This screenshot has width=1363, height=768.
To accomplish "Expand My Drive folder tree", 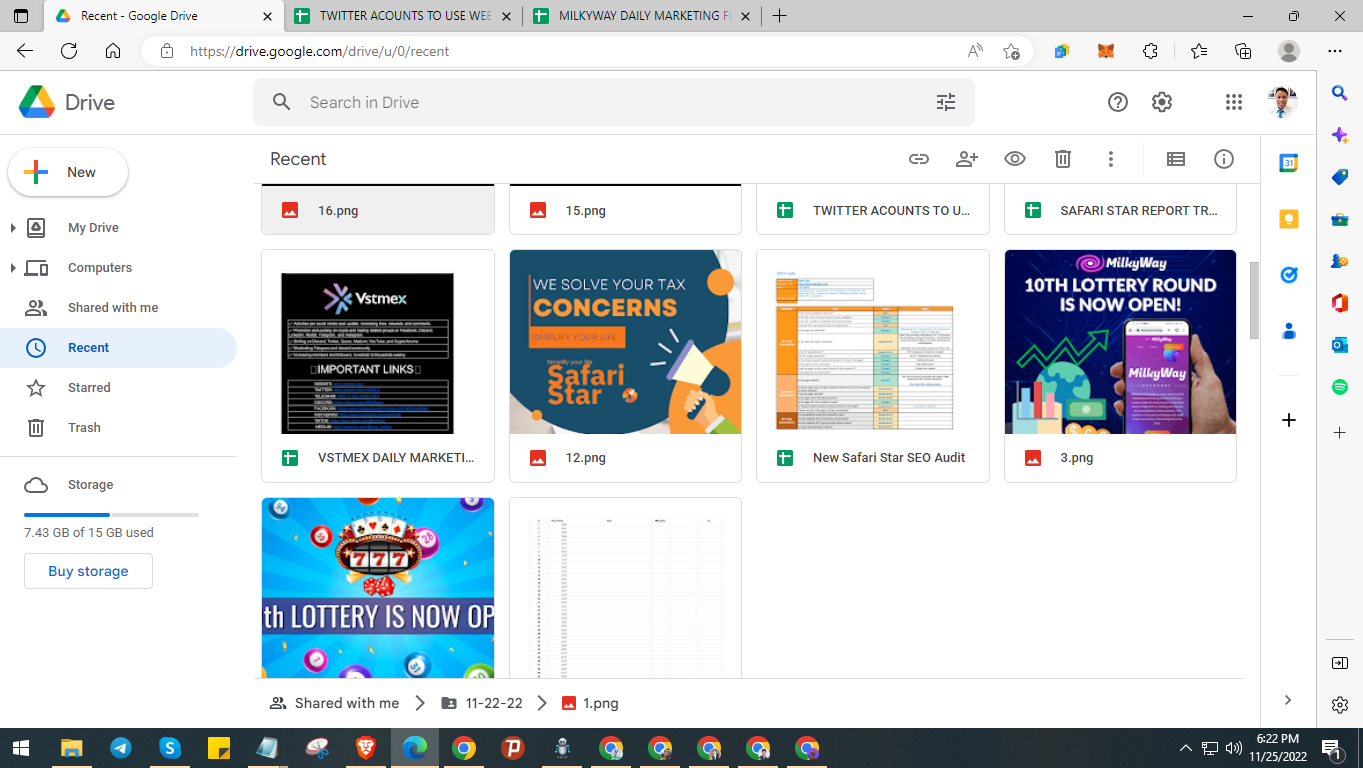I will coord(13,228).
